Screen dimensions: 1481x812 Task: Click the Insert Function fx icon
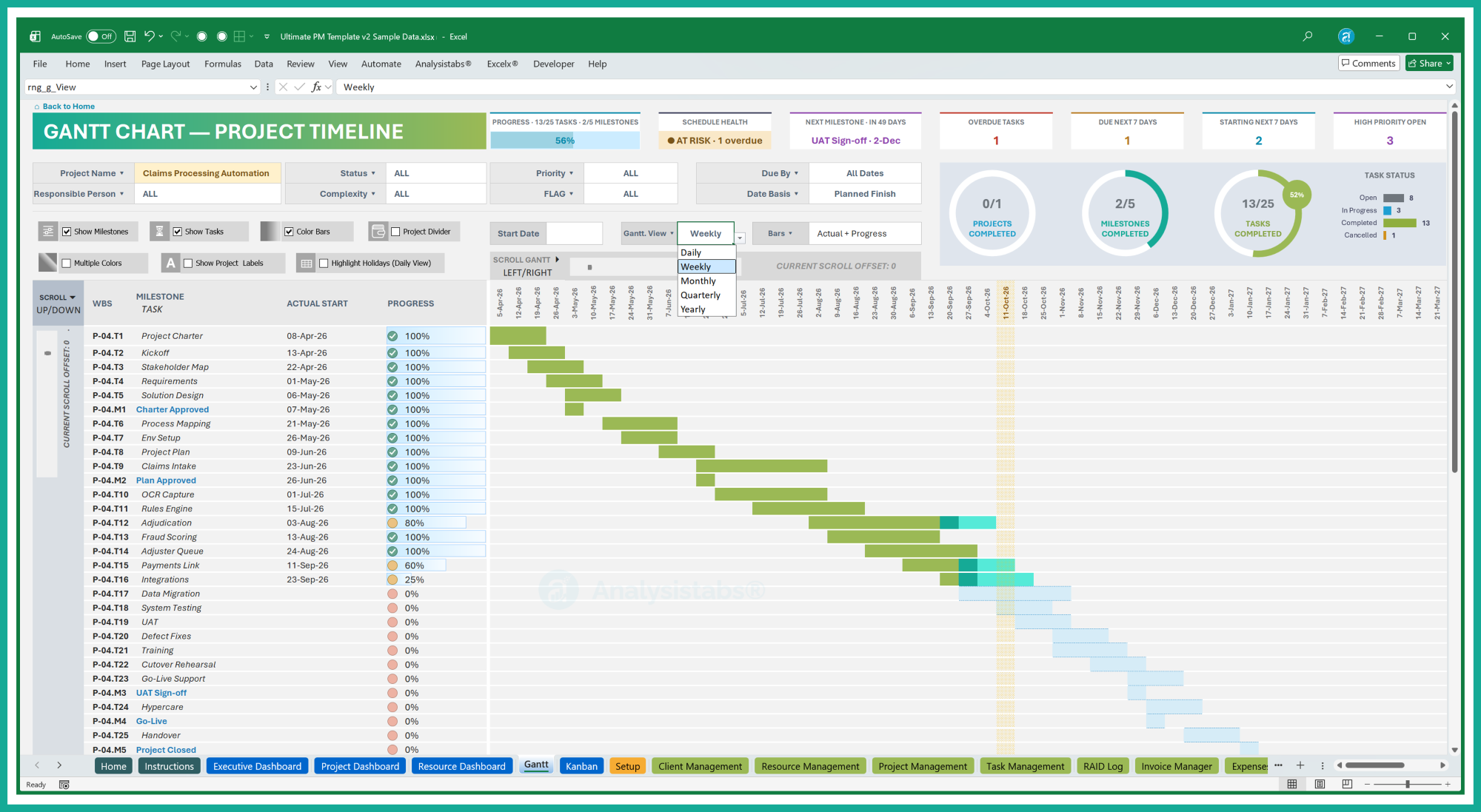tap(316, 87)
